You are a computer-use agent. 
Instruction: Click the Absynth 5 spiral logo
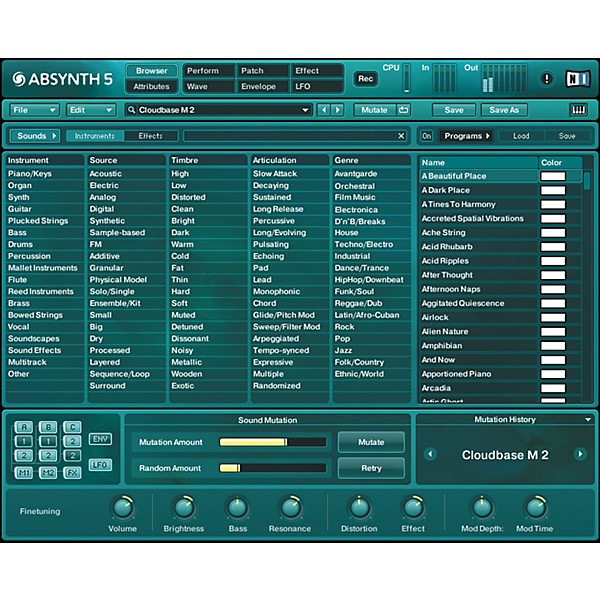tap(18, 79)
